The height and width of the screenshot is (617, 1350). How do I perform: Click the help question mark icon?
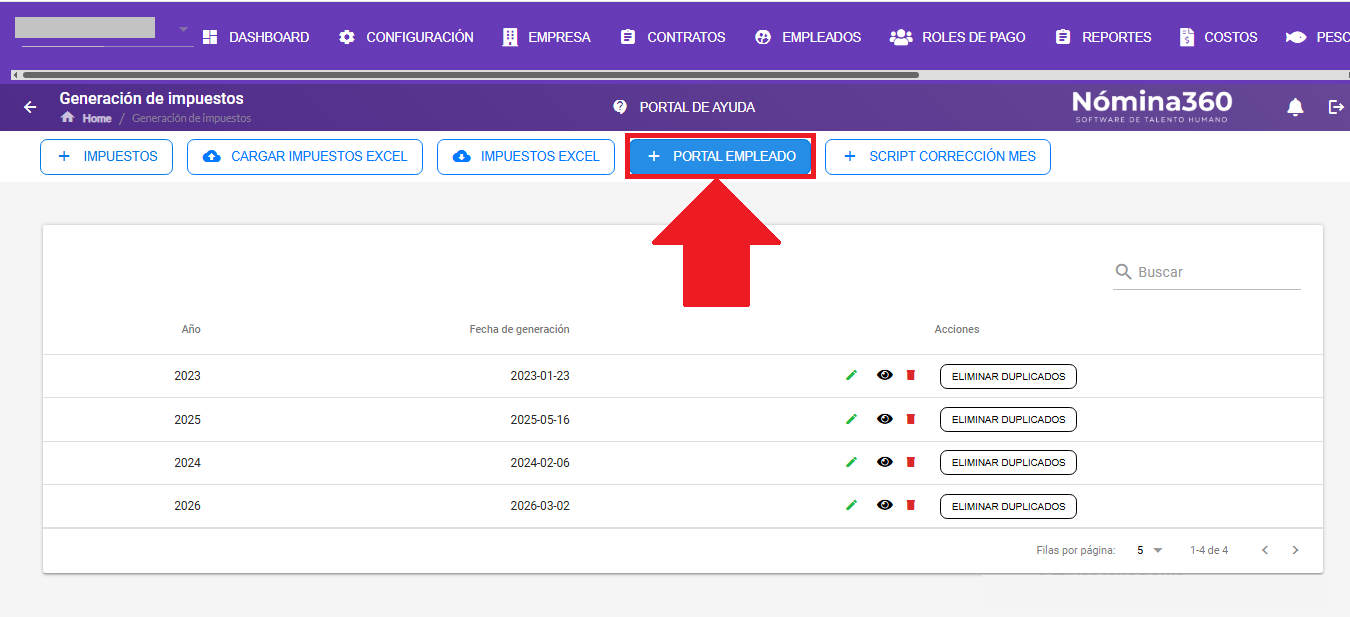pyautogui.click(x=620, y=107)
